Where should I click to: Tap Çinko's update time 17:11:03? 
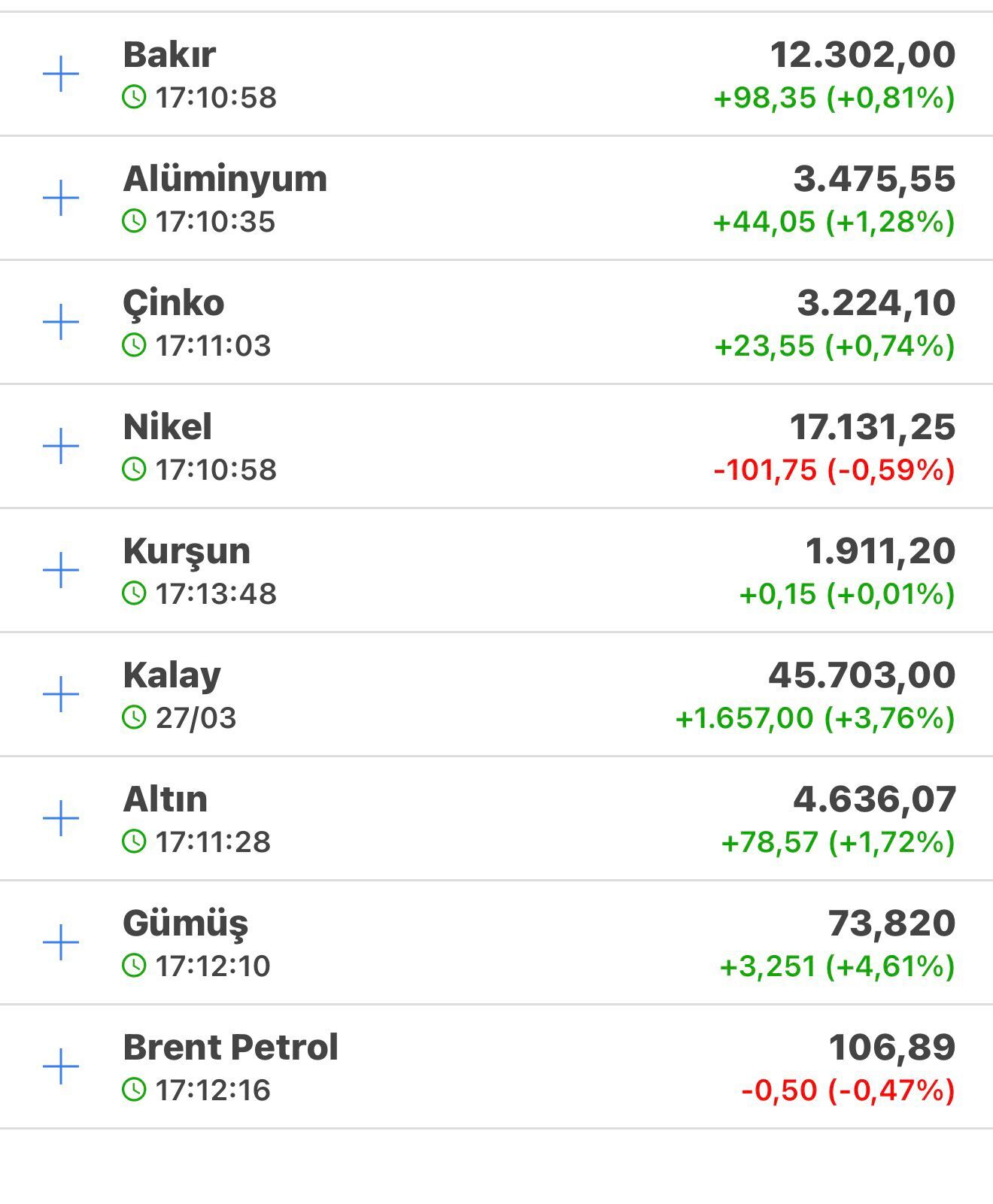pyautogui.click(x=213, y=346)
